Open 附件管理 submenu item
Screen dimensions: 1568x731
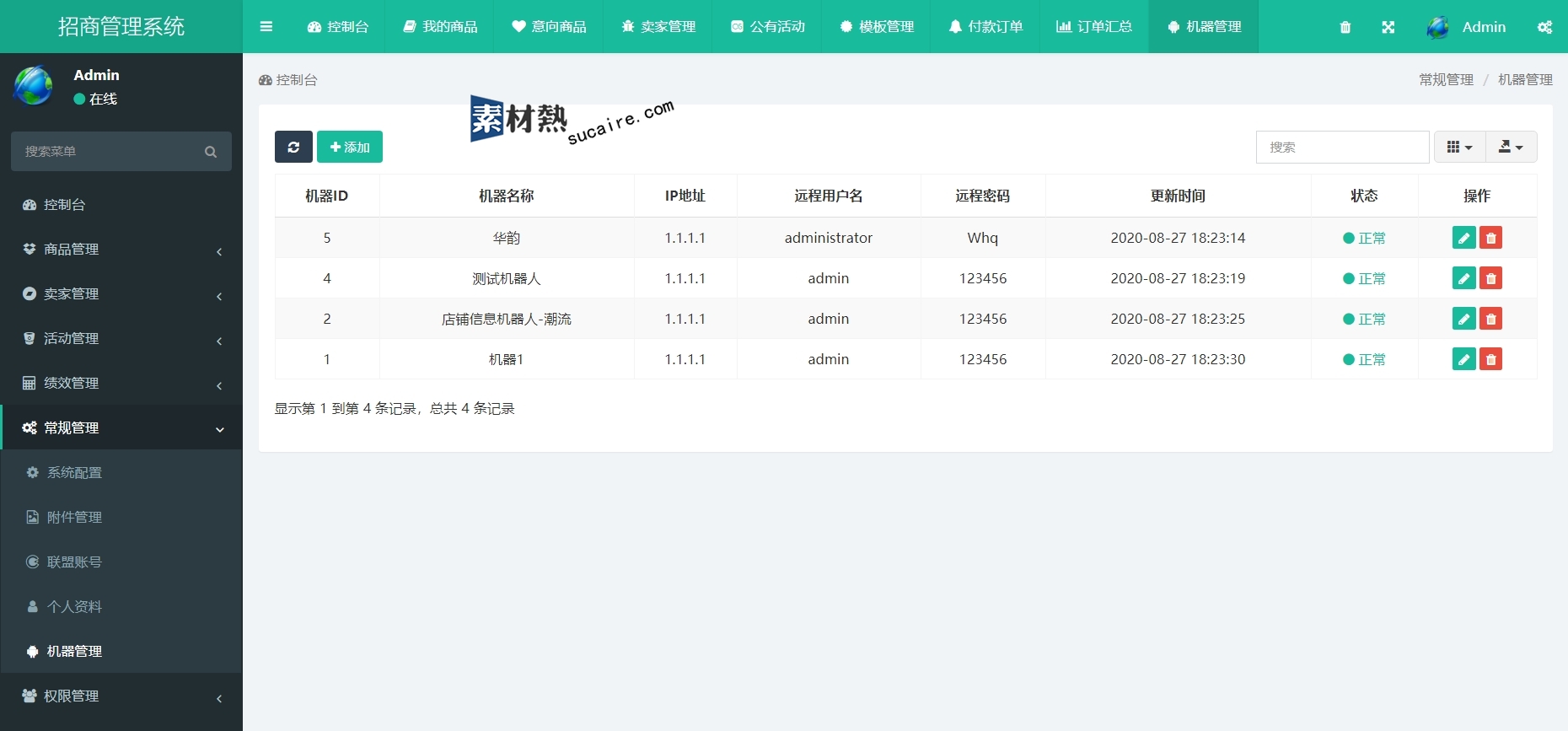point(121,518)
